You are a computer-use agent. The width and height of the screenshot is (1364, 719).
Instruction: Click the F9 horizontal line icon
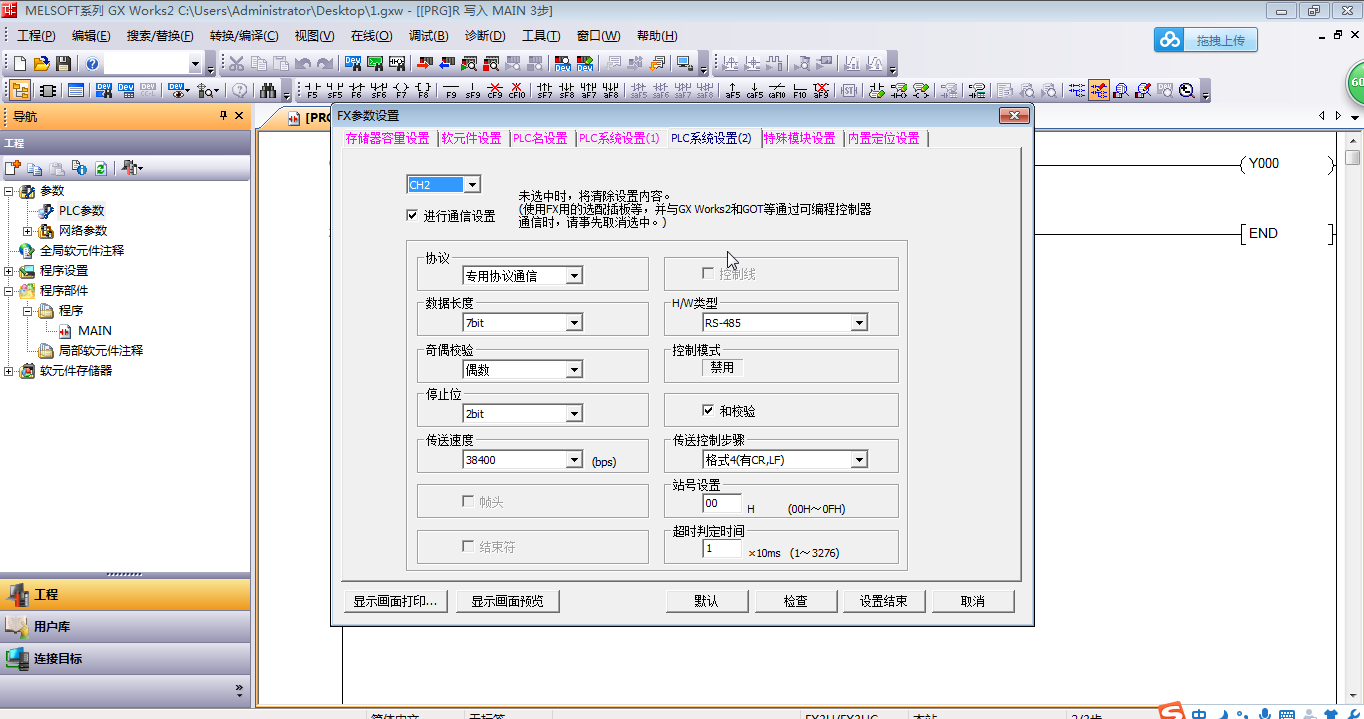[451, 91]
